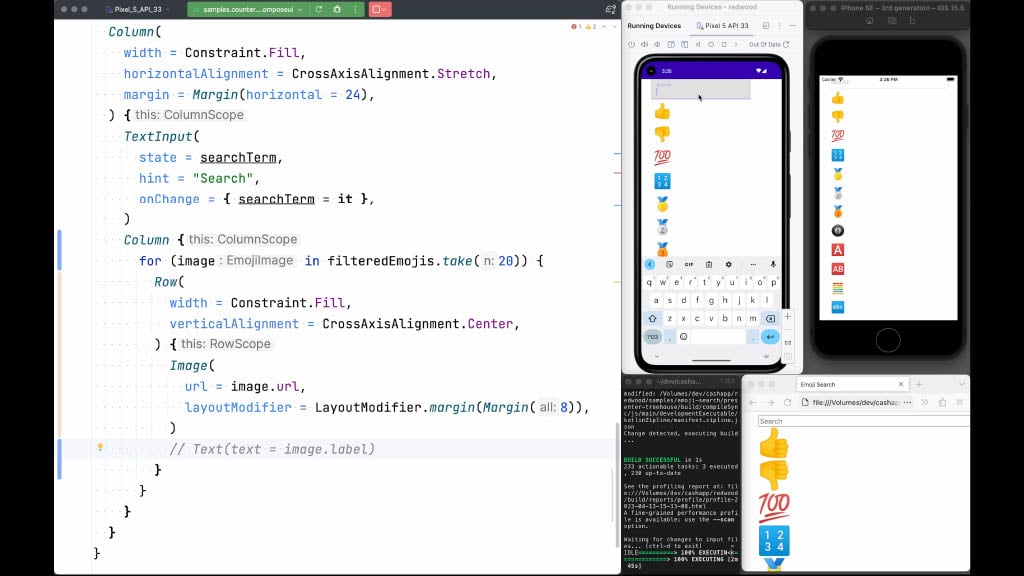The height and width of the screenshot is (576, 1024).
Task: Open the run options three-dot menu
Action: [x=355, y=10]
